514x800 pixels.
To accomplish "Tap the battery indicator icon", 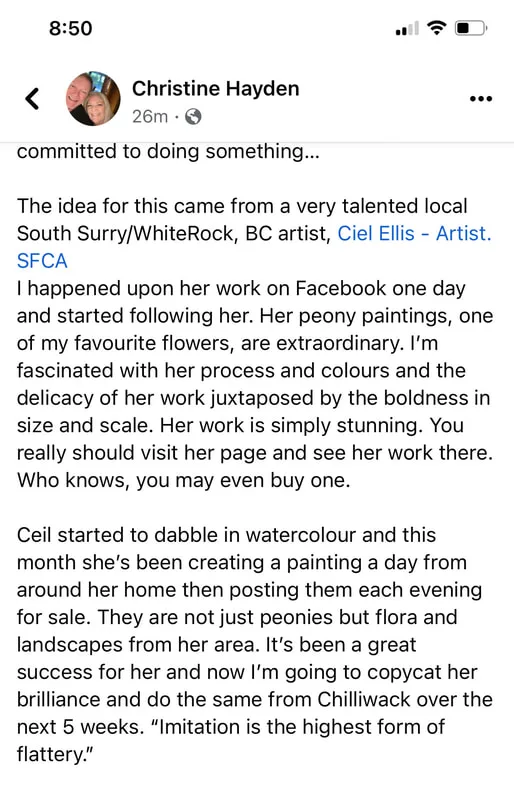I will coord(471,28).
